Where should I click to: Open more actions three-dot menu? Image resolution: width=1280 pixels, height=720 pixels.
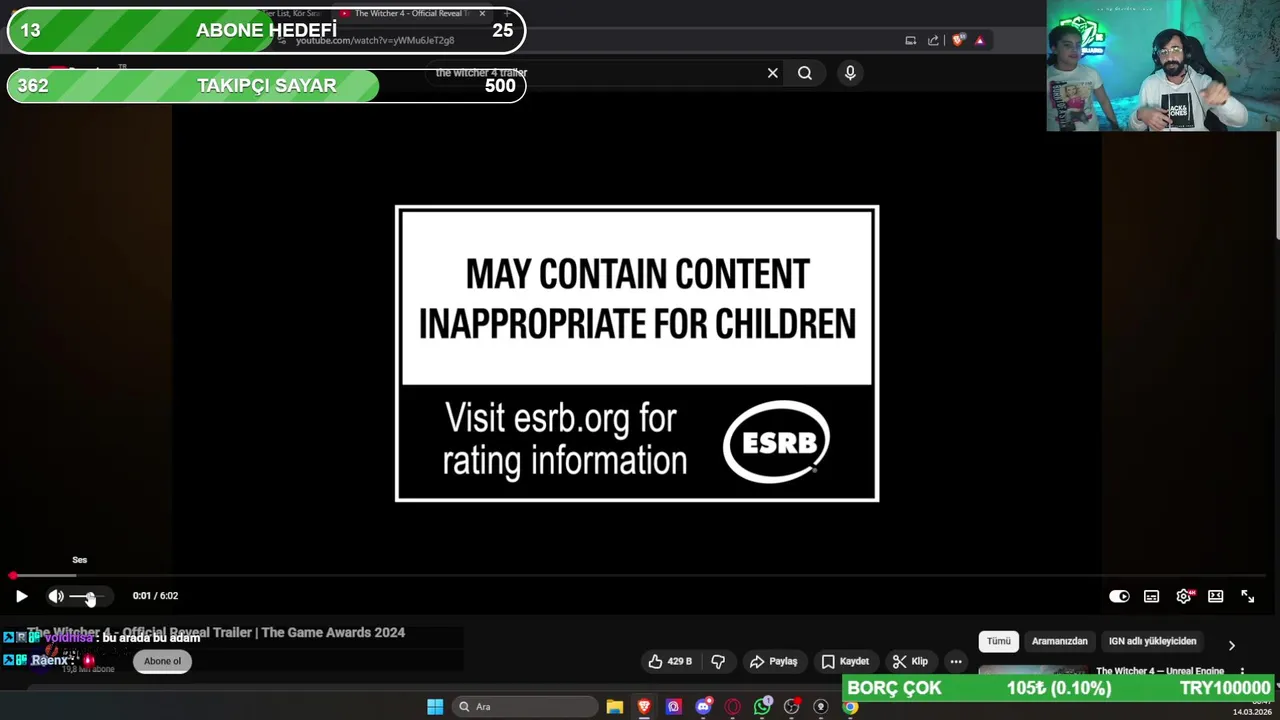(x=956, y=661)
